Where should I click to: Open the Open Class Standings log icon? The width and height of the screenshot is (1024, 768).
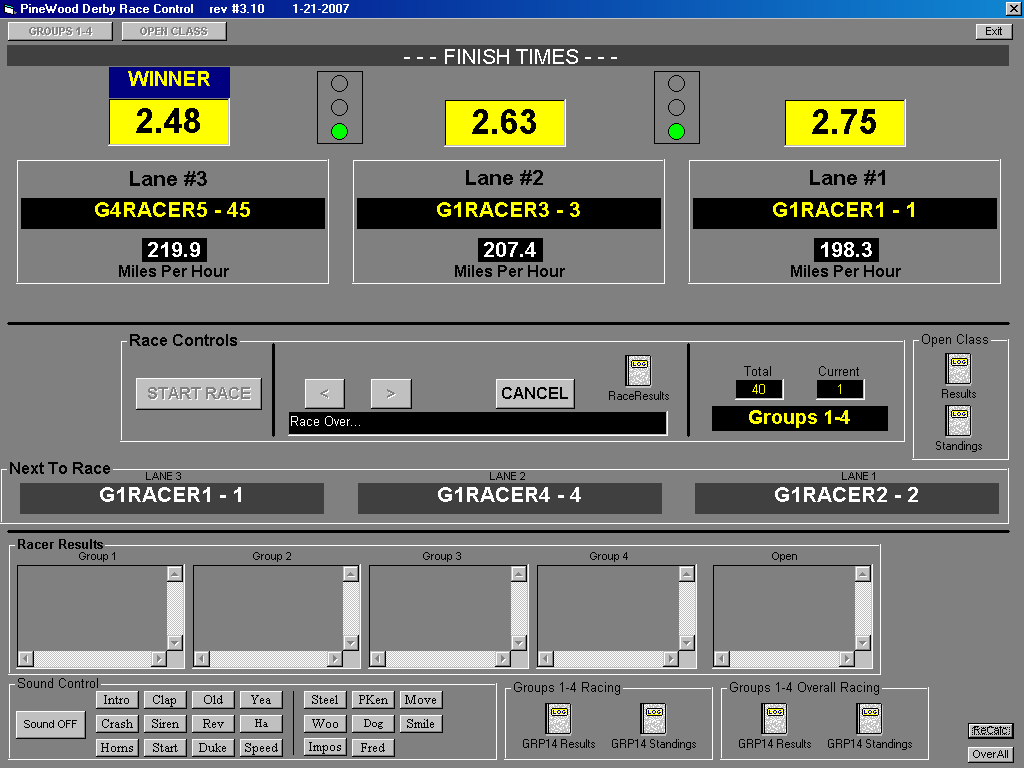[x=958, y=421]
